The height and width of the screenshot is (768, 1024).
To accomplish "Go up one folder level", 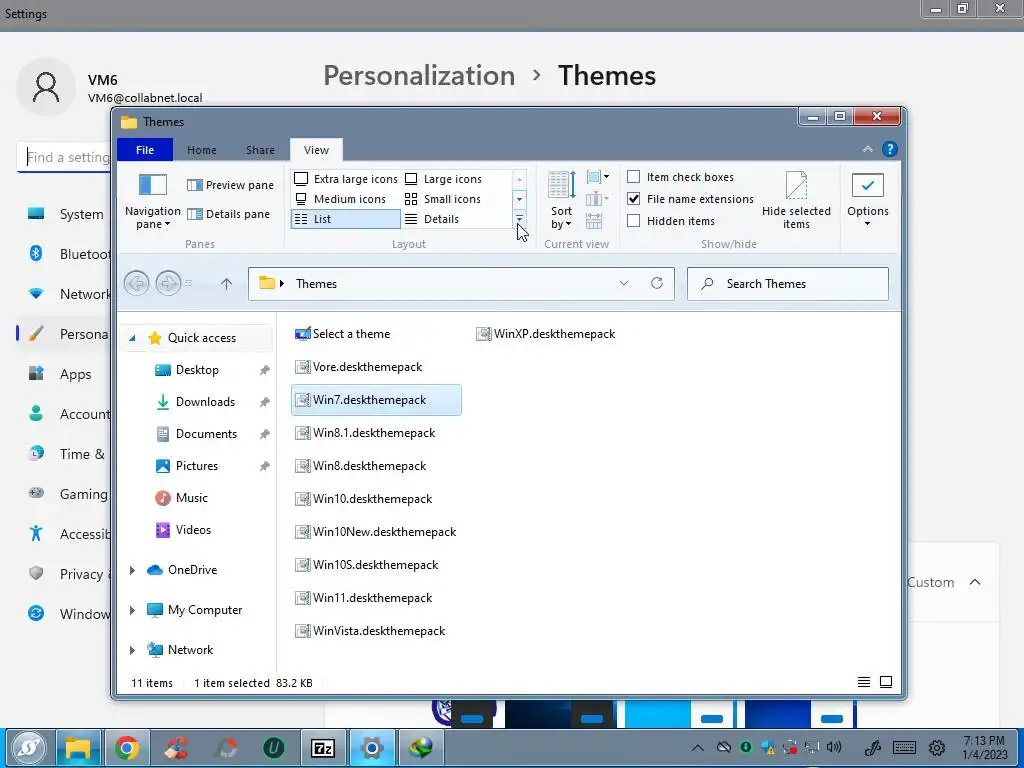I will tap(226, 283).
